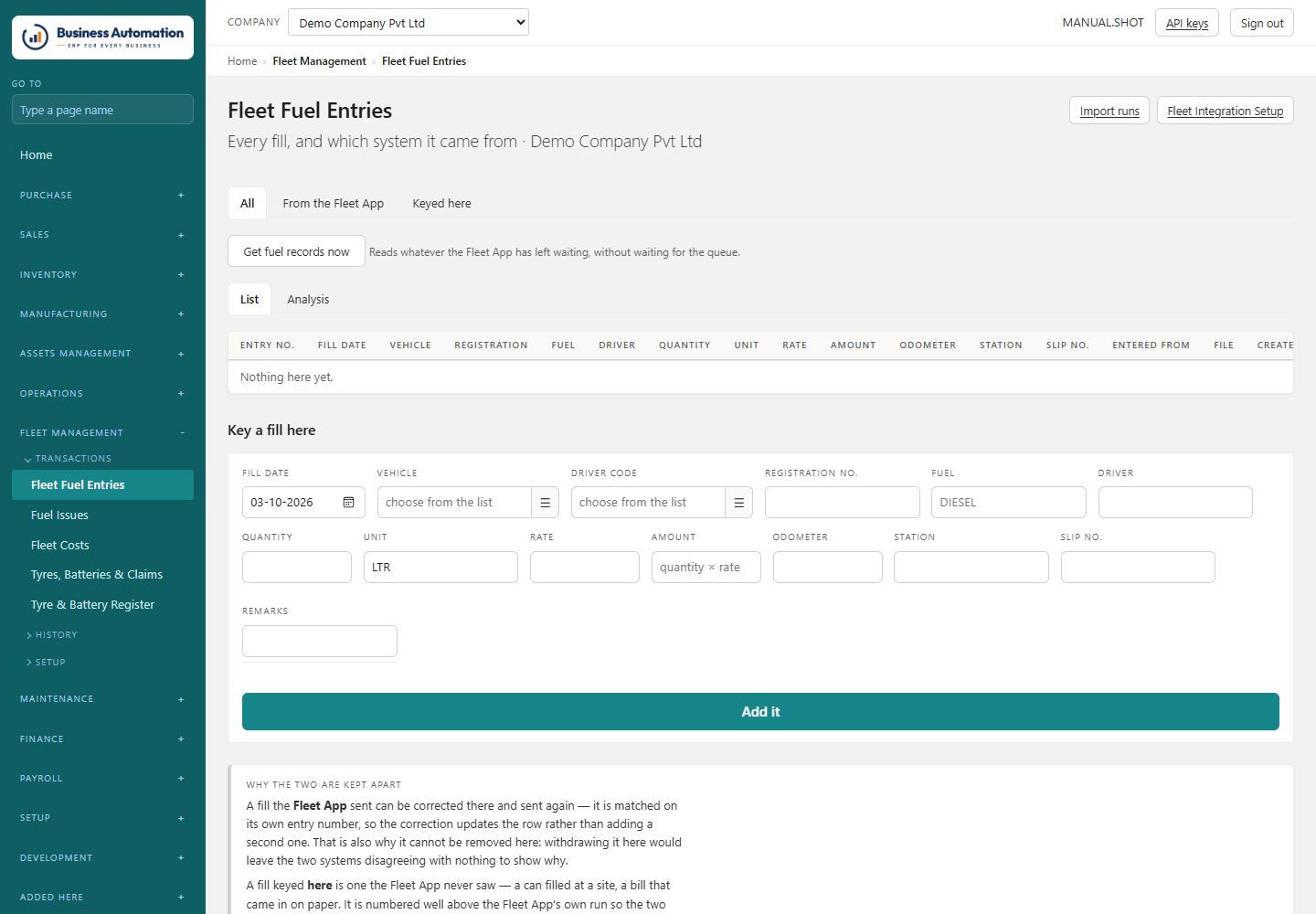Click the ENTERED FROM column header

(x=1151, y=345)
